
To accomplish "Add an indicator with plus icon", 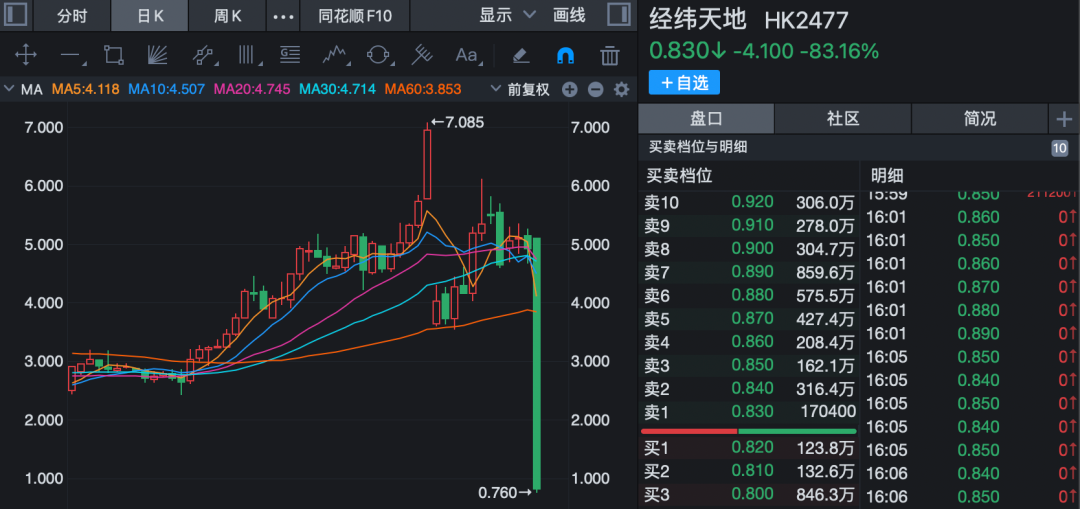I will click(x=569, y=90).
